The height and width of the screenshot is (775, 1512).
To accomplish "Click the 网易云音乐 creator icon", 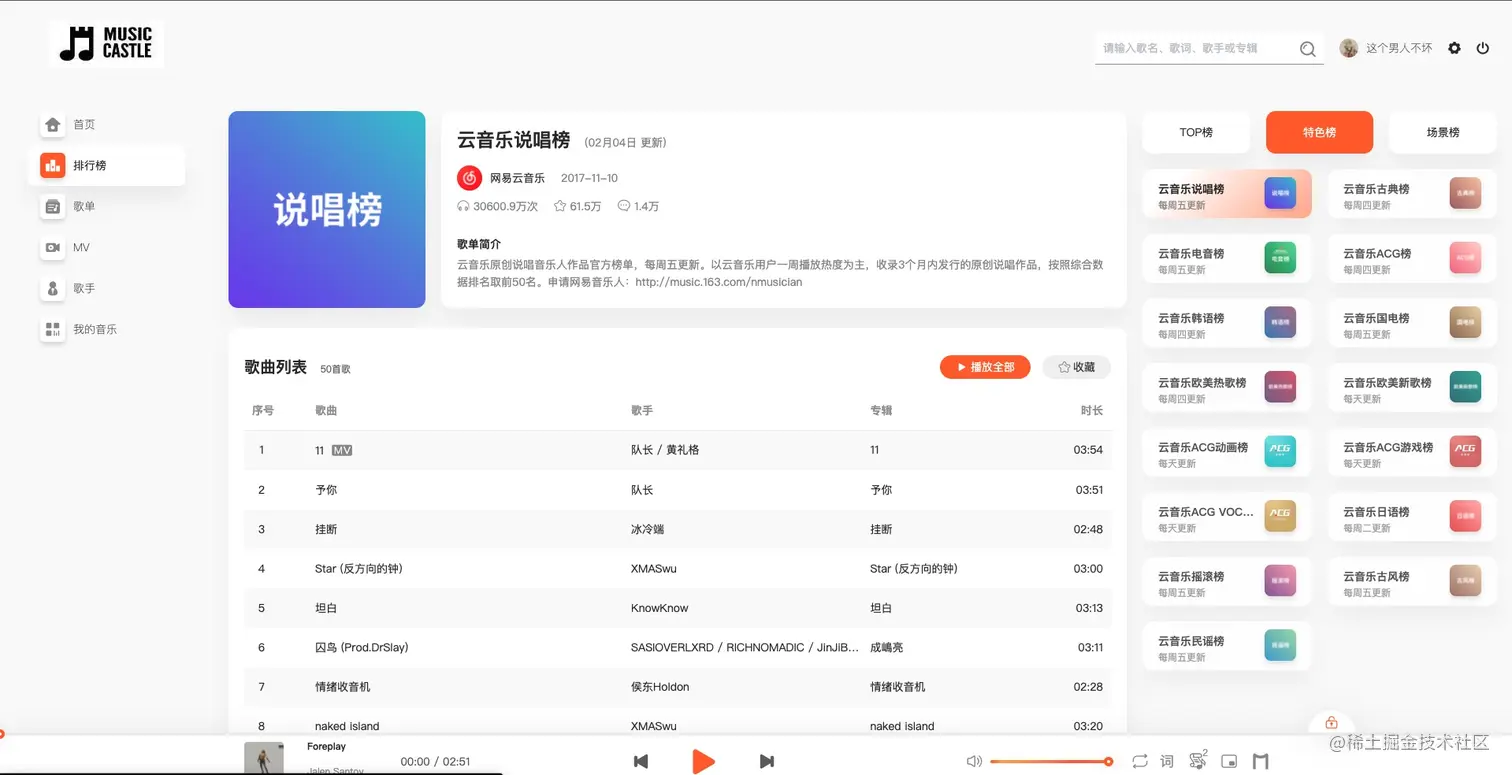I will tap(469, 178).
